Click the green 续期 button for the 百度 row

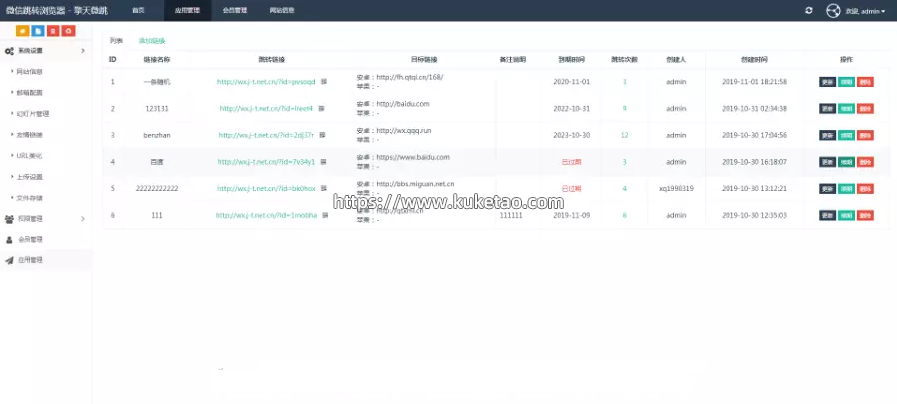(846, 162)
